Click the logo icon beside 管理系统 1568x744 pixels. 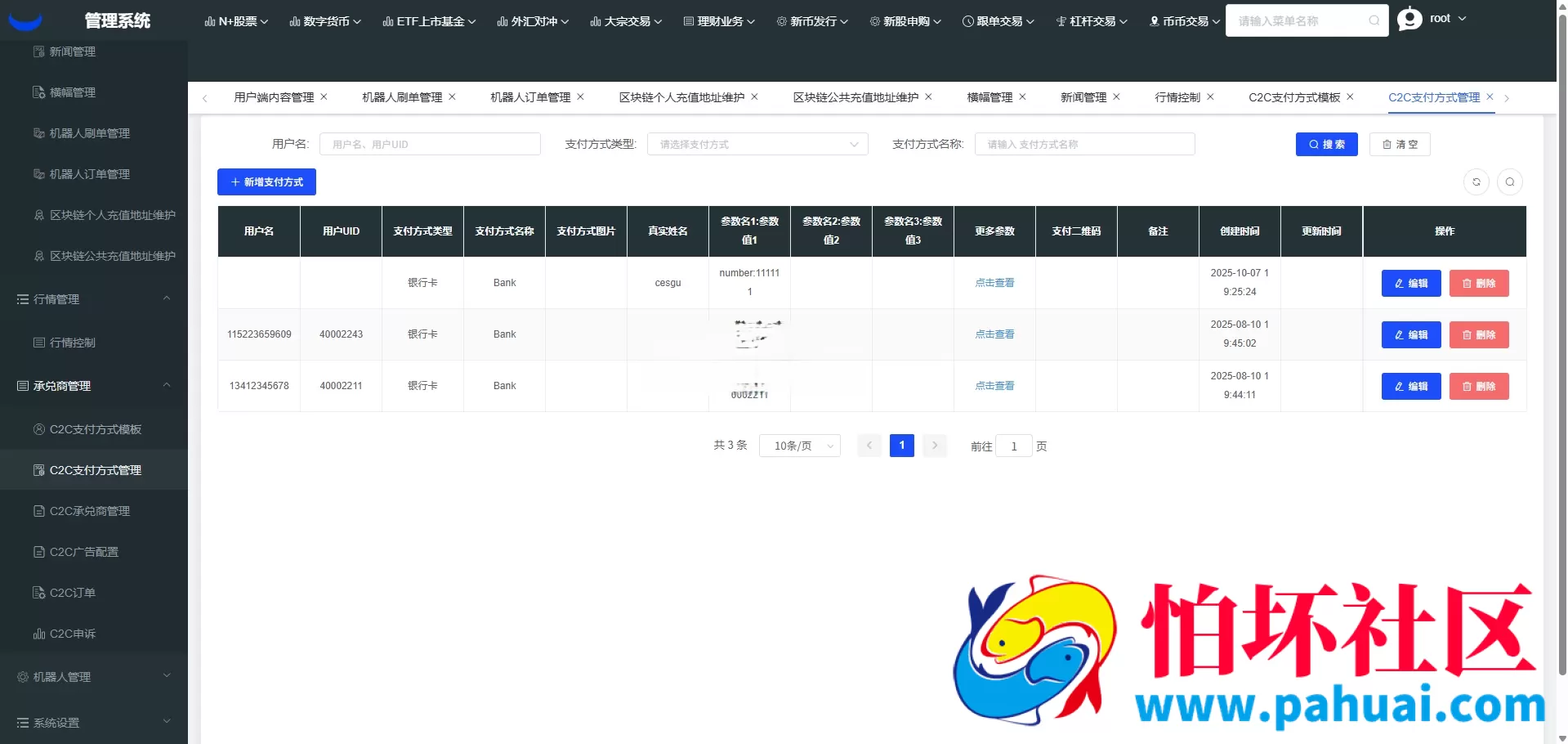(x=25, y=22)
